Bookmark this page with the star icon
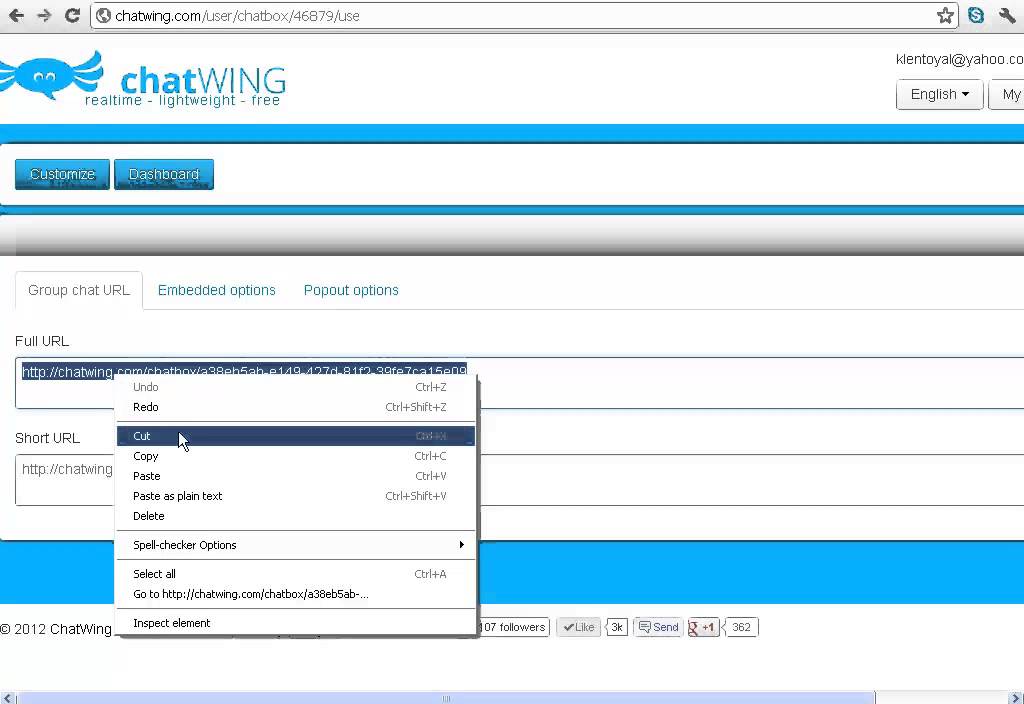Screen dimensions: 1024x704 [x=945, y=16]
